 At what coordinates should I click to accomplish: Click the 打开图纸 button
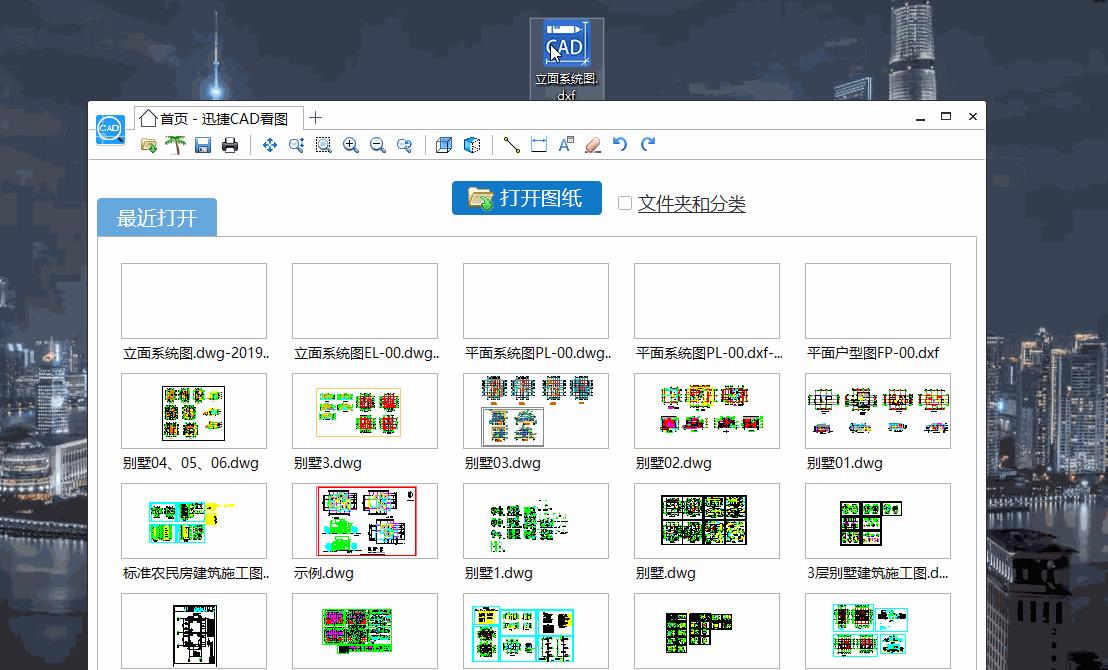(x=526, y=197)
